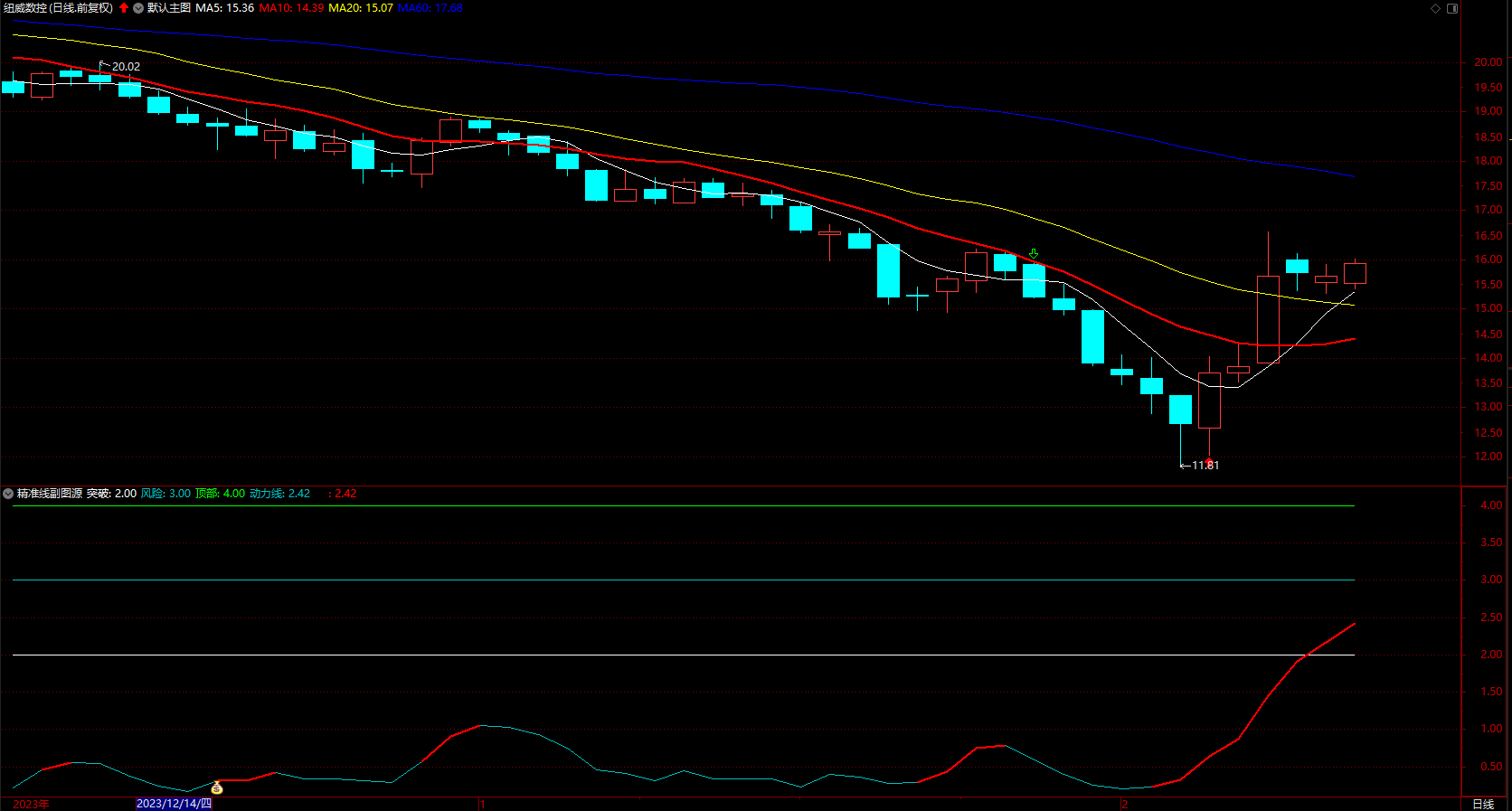Screen dimensions: 1512x811
Task: Click the 精准线副图源 indicator name
Action: click(50, 494)
